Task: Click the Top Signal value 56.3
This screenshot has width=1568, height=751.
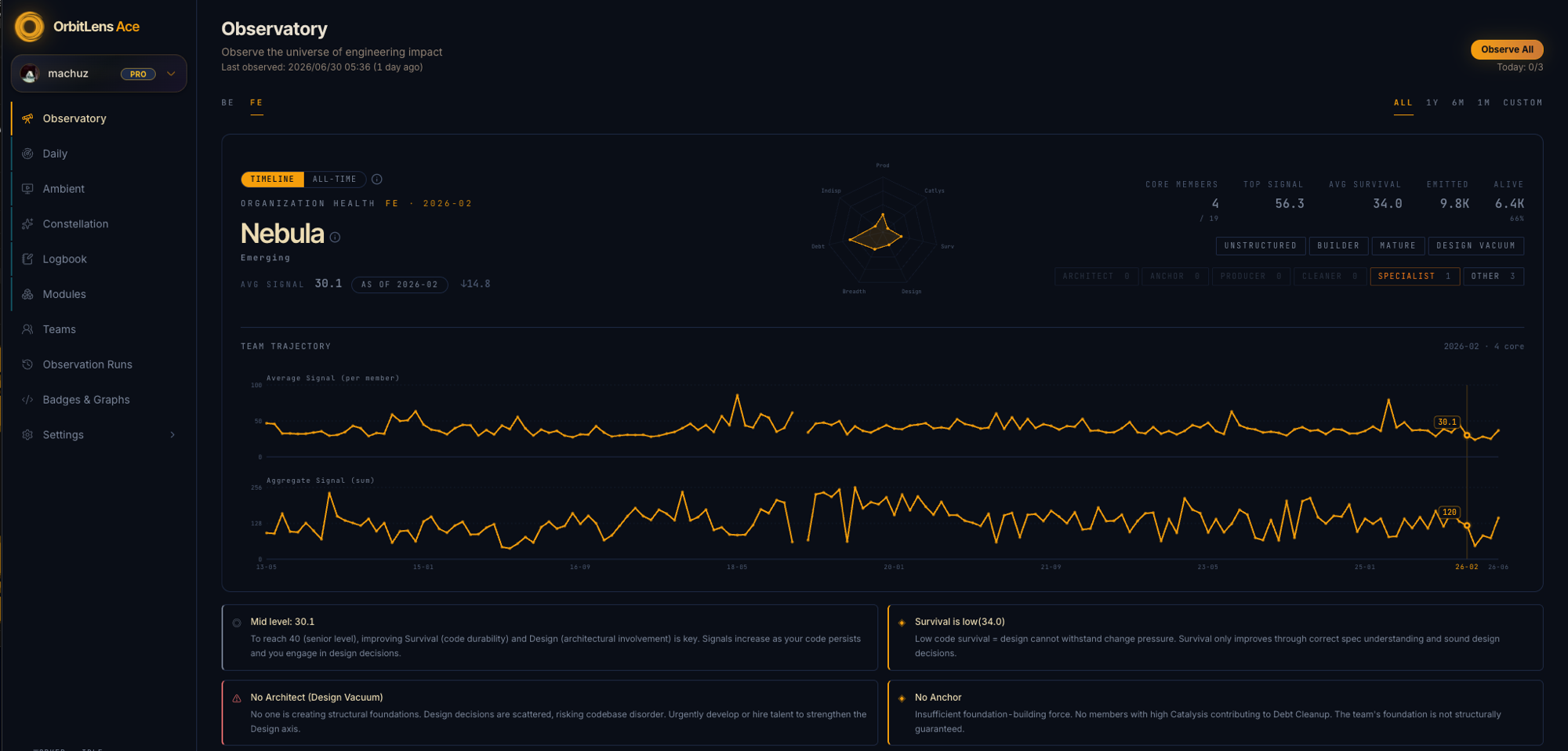Action: point(1290,204)
